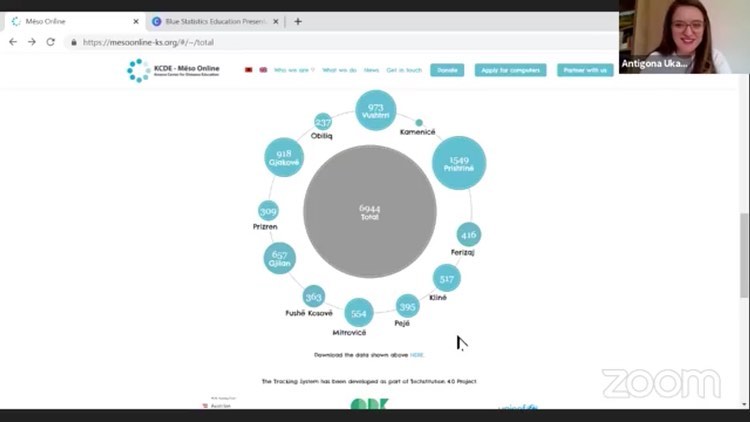
Task: Click the page vertical scrollbar thumb
Action: tap(744, 255)
